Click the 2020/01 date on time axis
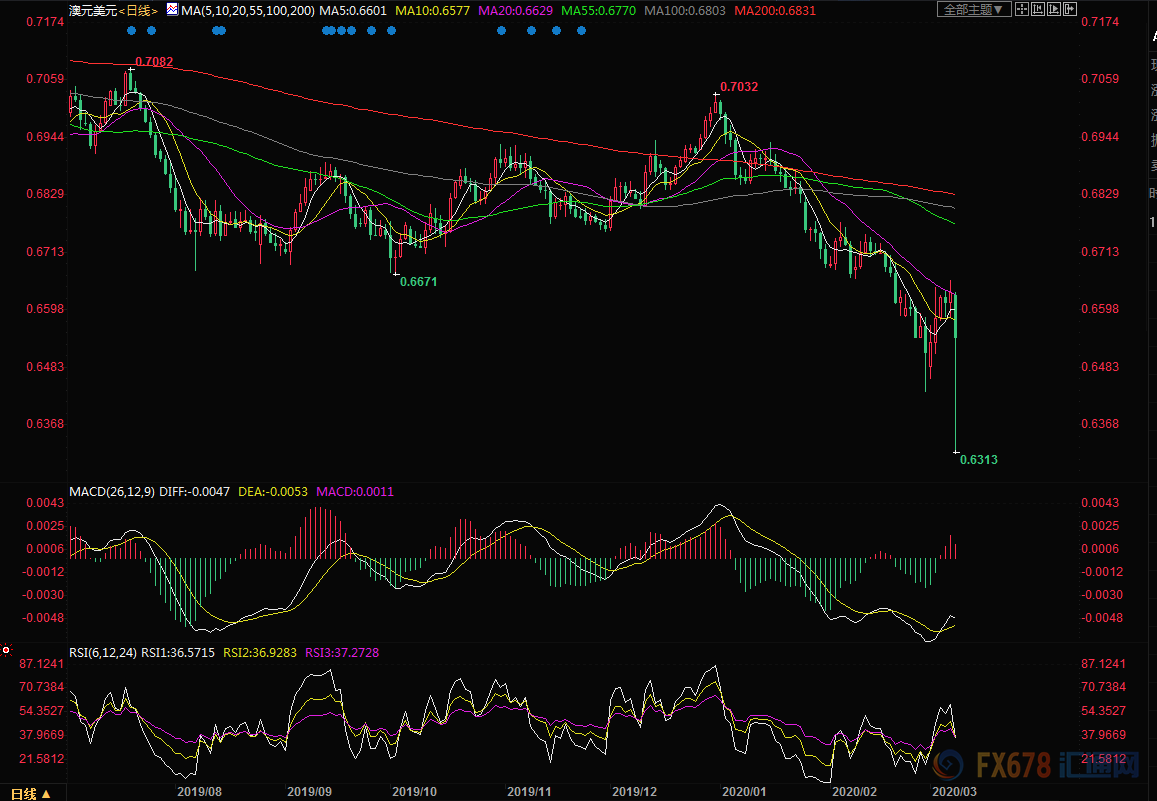The height and width of the screenshot is (801, 1157). [743, 791]
